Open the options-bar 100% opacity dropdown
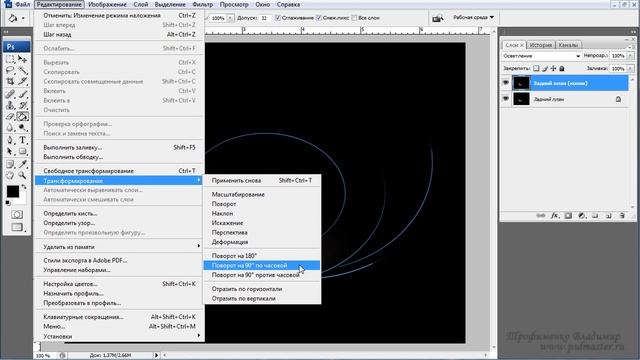The height and width of the screenshot is (360, 640). click(230, 18)
